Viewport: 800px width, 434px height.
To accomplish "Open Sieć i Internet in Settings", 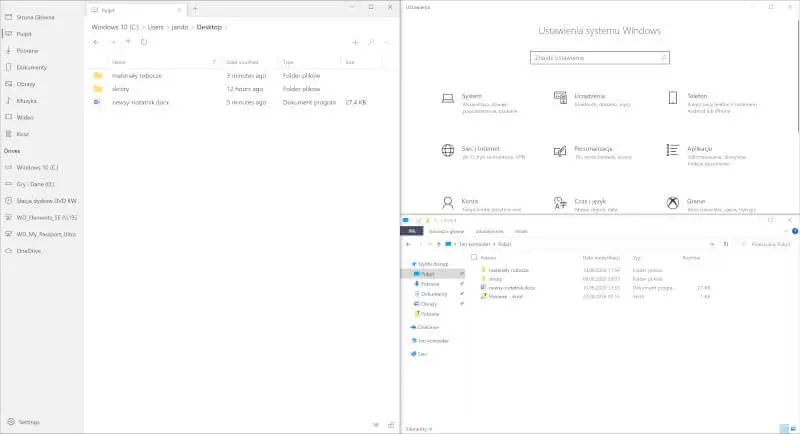I will coord(483,152).
